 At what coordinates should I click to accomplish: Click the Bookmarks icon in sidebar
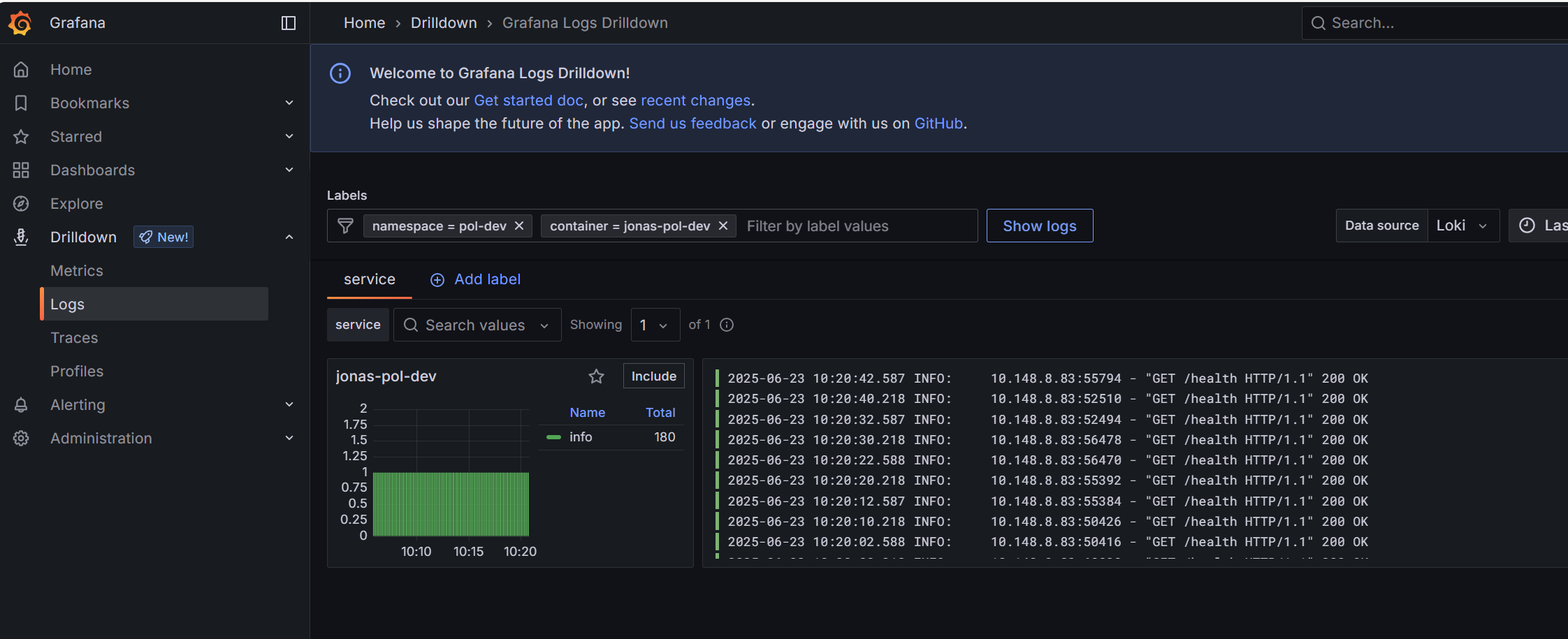click(x=21, y=103)
